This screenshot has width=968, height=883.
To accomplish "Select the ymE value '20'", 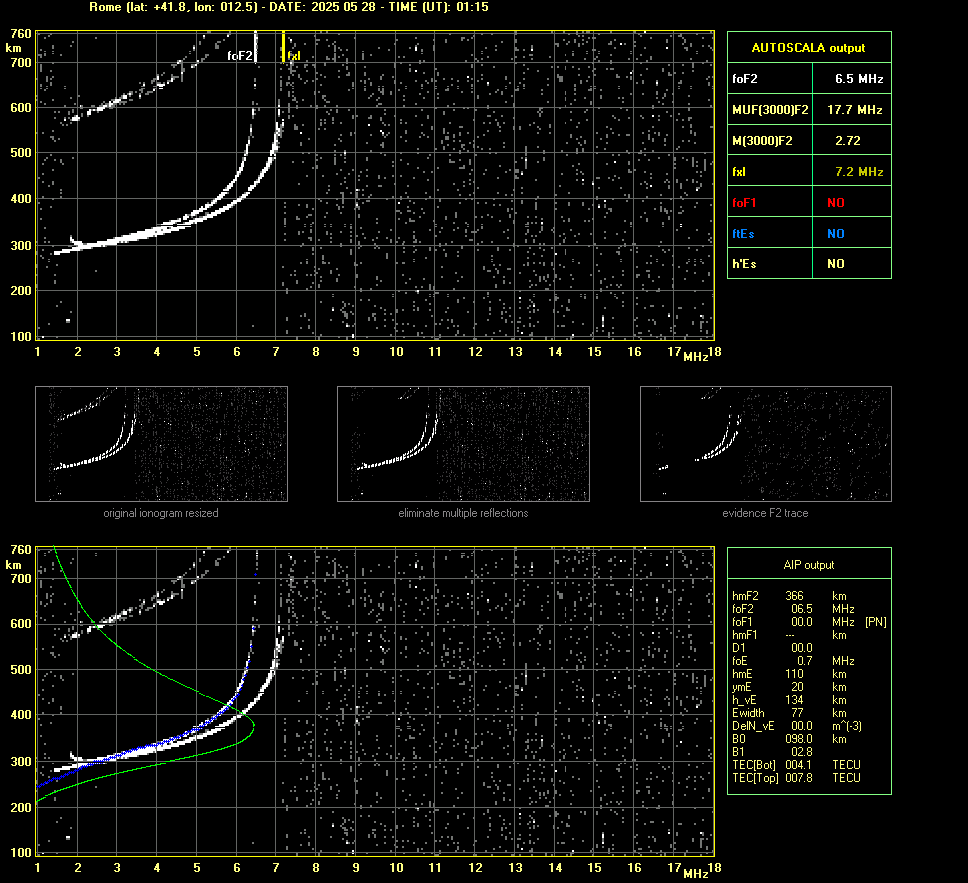I will (x=797, y=687).
